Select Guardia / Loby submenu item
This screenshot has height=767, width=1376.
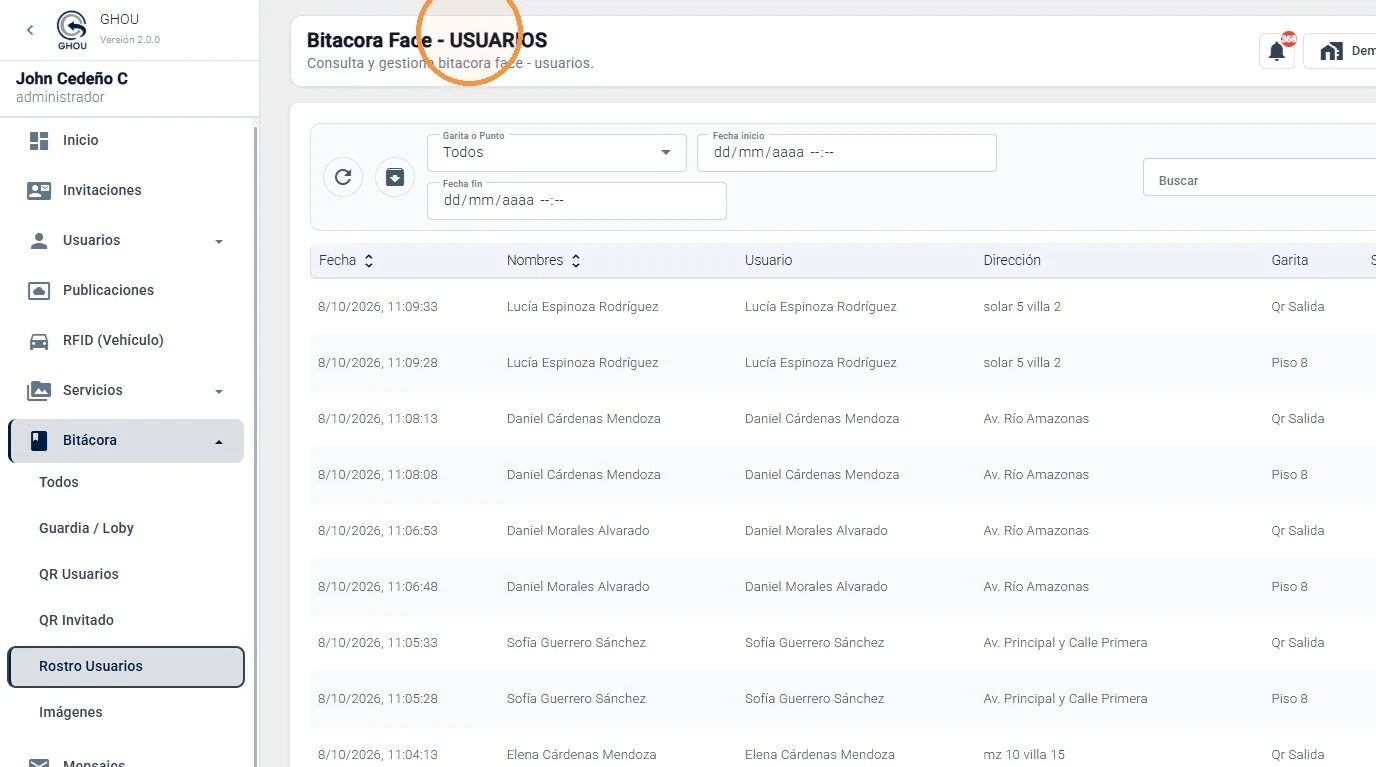pyautogui.click(x=86, y=528)
